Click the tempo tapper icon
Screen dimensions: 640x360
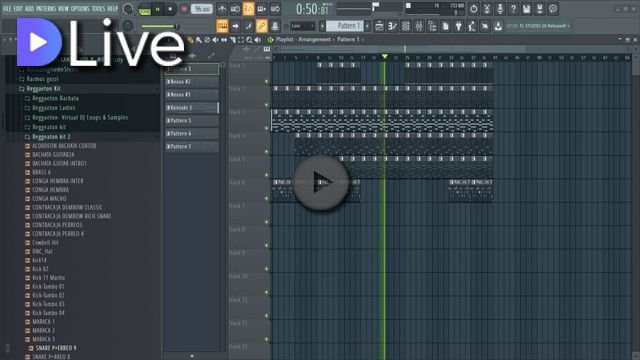tap(471, 26)
